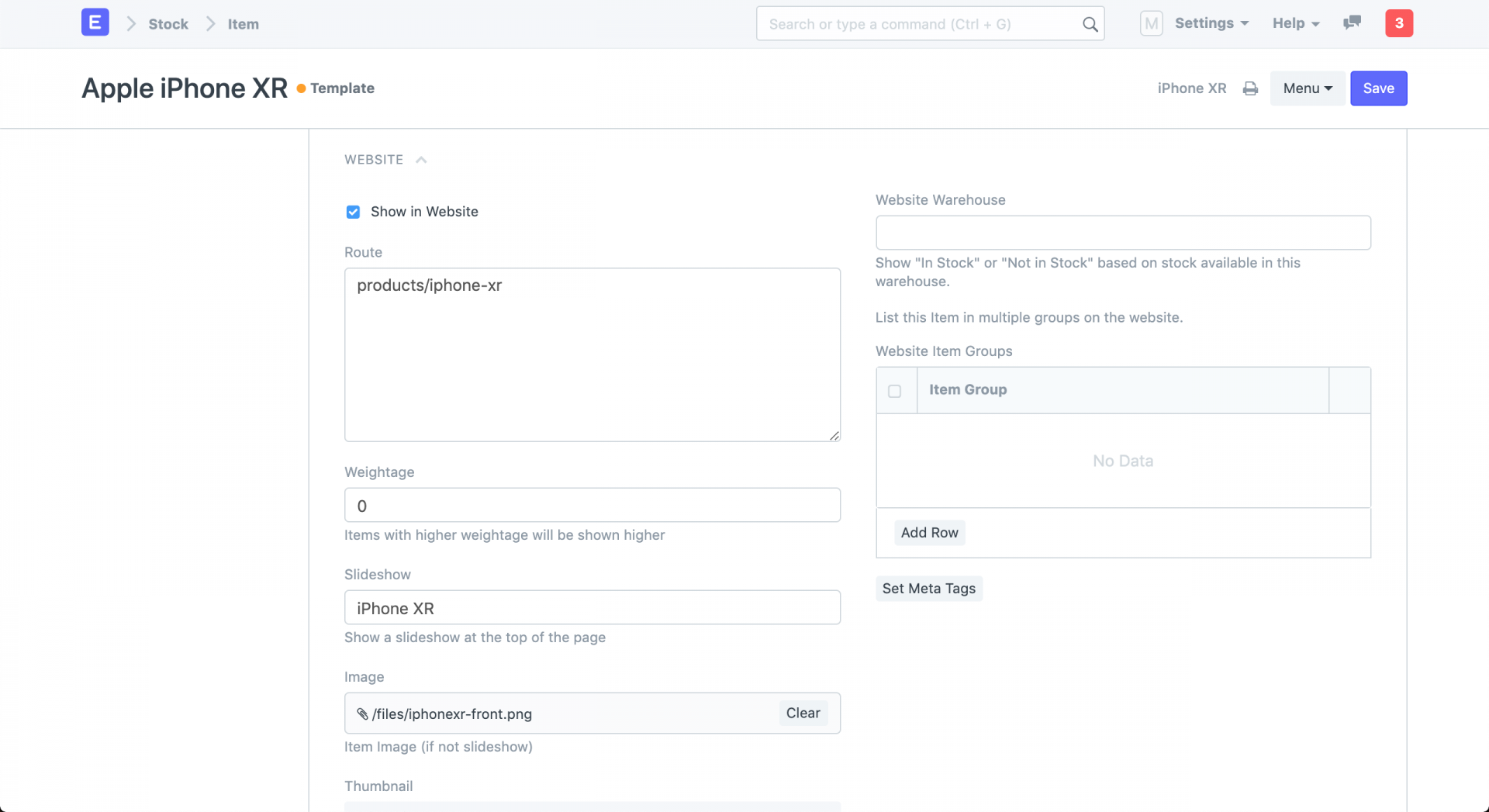1489x812 pixels.
Task: Click the M user avatar icon
Action: [1151, 23]
